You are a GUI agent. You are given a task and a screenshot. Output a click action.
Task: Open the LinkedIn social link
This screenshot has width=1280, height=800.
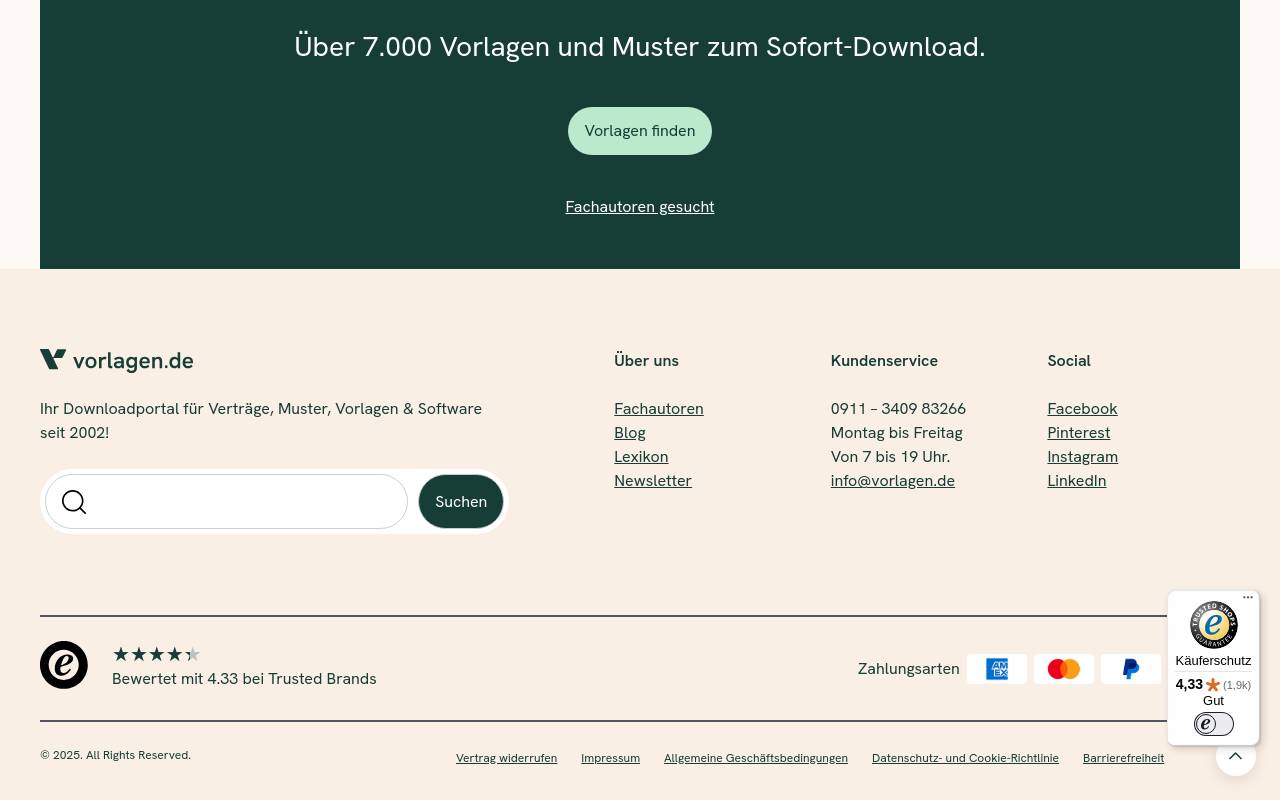tap(1077, 481)
